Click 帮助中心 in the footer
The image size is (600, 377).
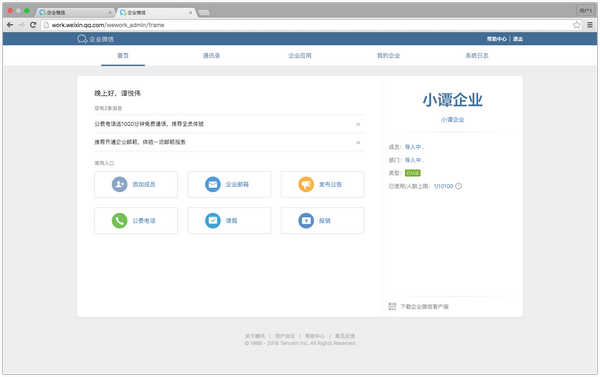(x=315, y=336)
